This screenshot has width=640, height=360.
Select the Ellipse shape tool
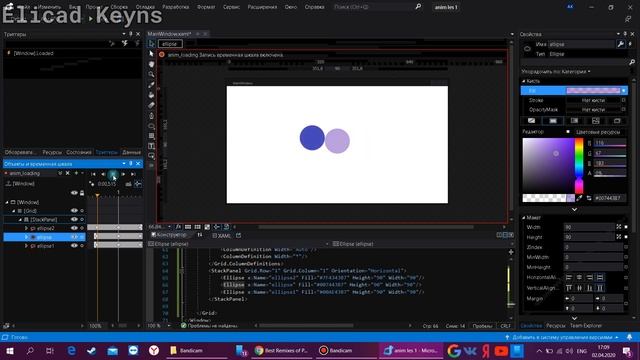pos(151,126)
